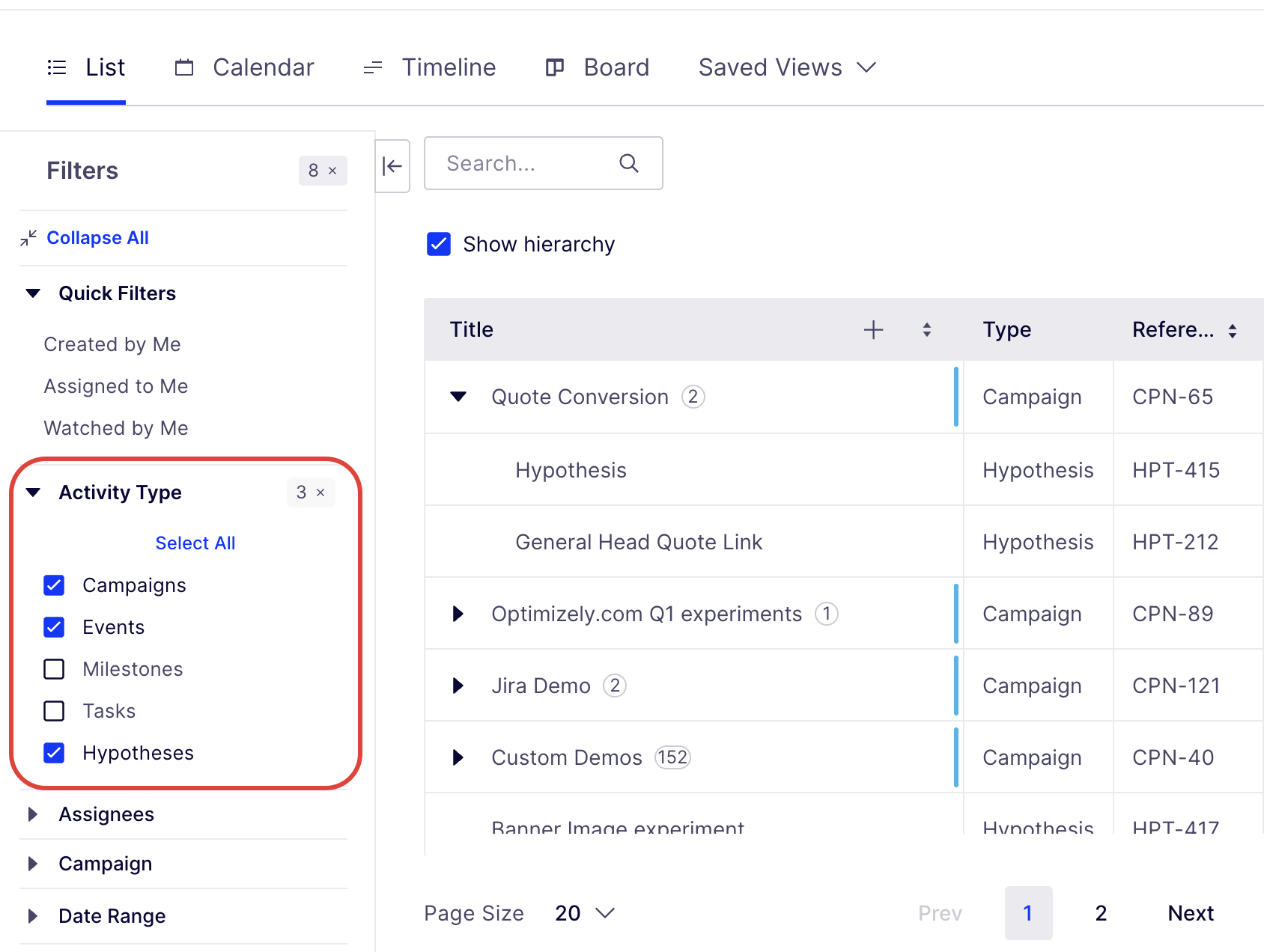The width and height of the screenshot is (1264, 952).
Task: Open the Saved Views dropdown
Action: pos(787,67)
